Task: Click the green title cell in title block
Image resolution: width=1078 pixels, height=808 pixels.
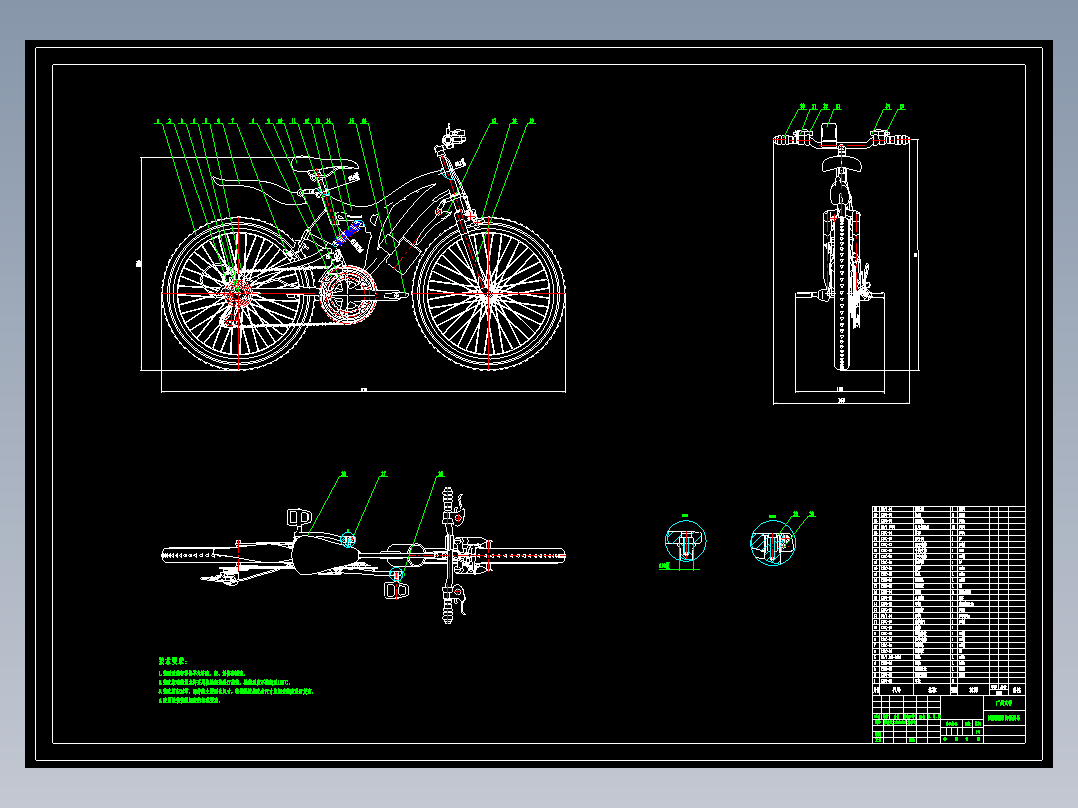Action: click(x=1004, y=718)
